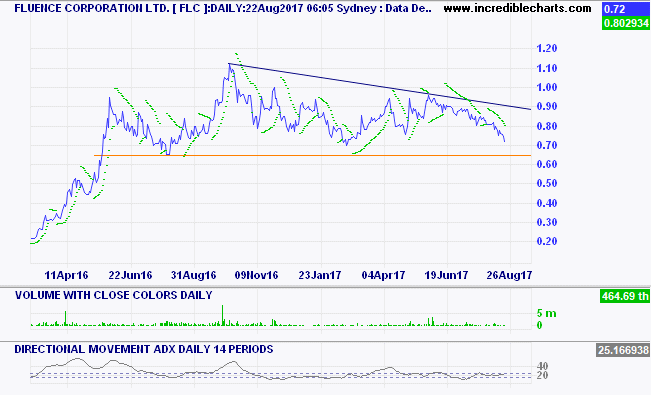Image resolution: width=651 pixels, height=395 pixels.
Task: Click the chart title 'FLUENCE CORPORATION LTD. [ FLC ]'
Action: click(x=110, y=8)
